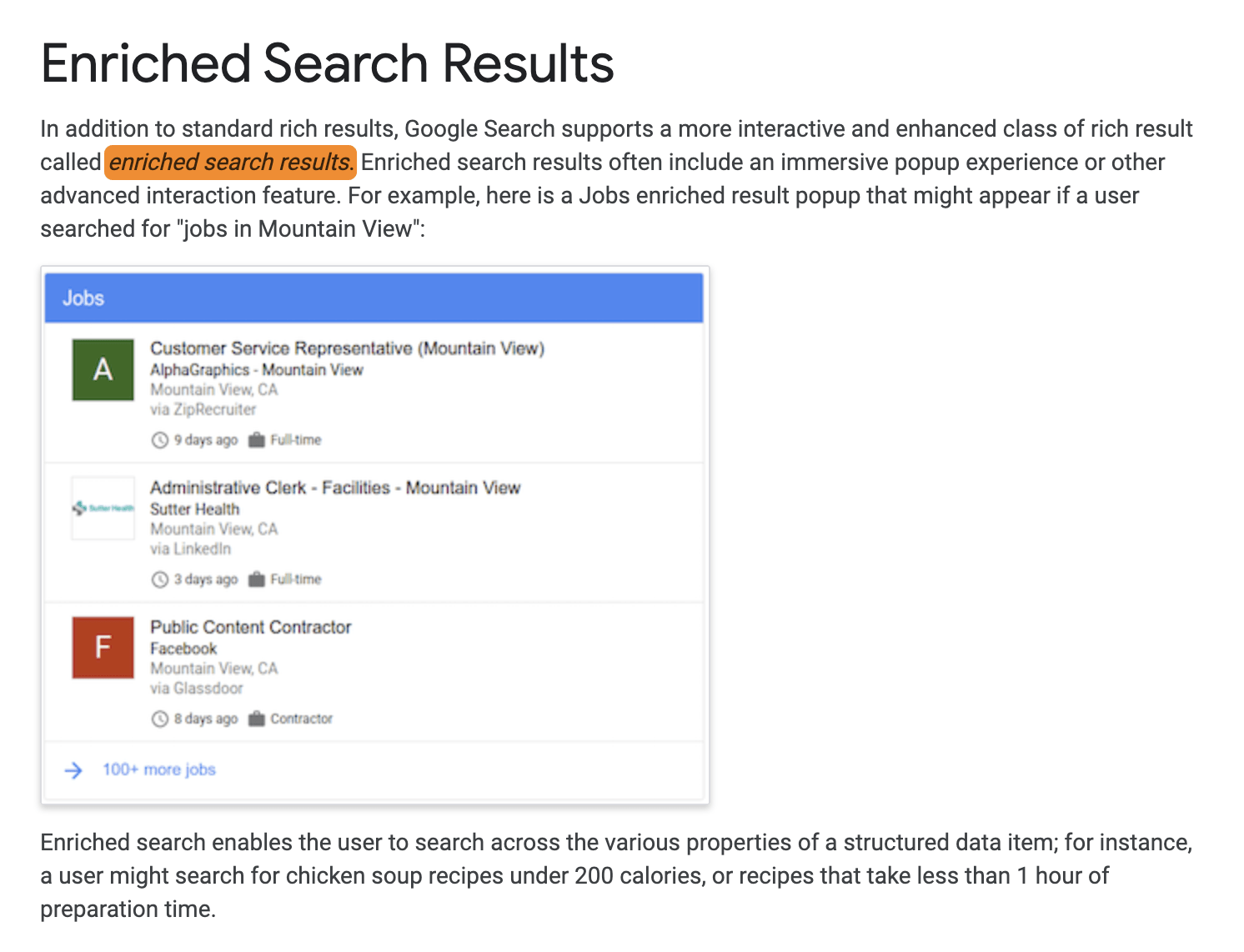1244x952 pixels.
Task: Click the clock icon next to 9 days ago
Action: click(x=159, y=439)
